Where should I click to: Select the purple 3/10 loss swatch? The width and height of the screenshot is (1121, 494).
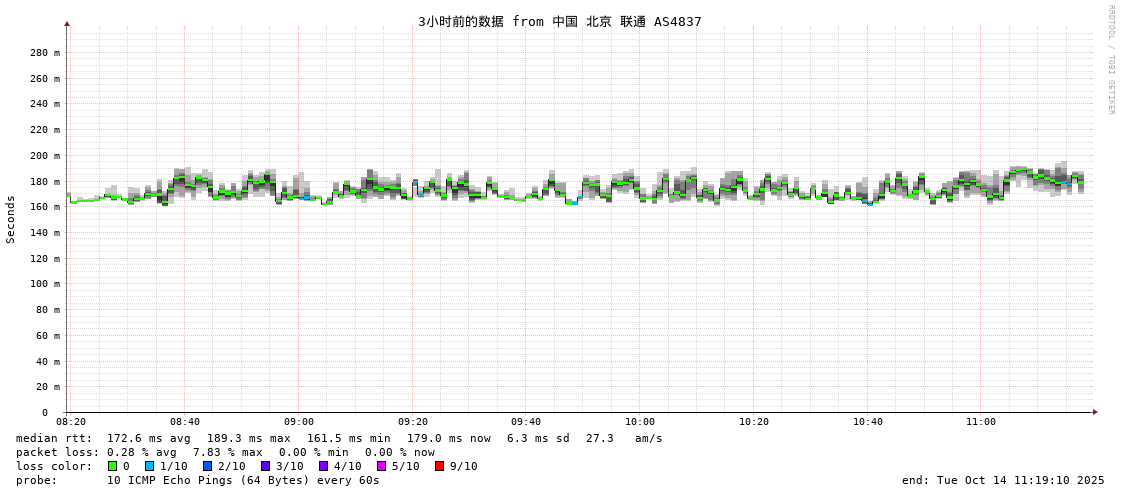tap(266, 466)
